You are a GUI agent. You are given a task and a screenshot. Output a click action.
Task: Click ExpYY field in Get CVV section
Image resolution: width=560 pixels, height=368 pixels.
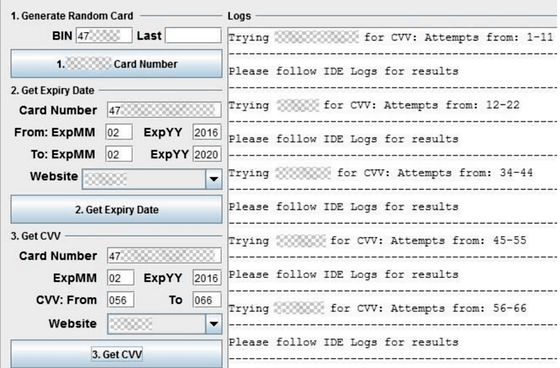[x=206, y=278]
